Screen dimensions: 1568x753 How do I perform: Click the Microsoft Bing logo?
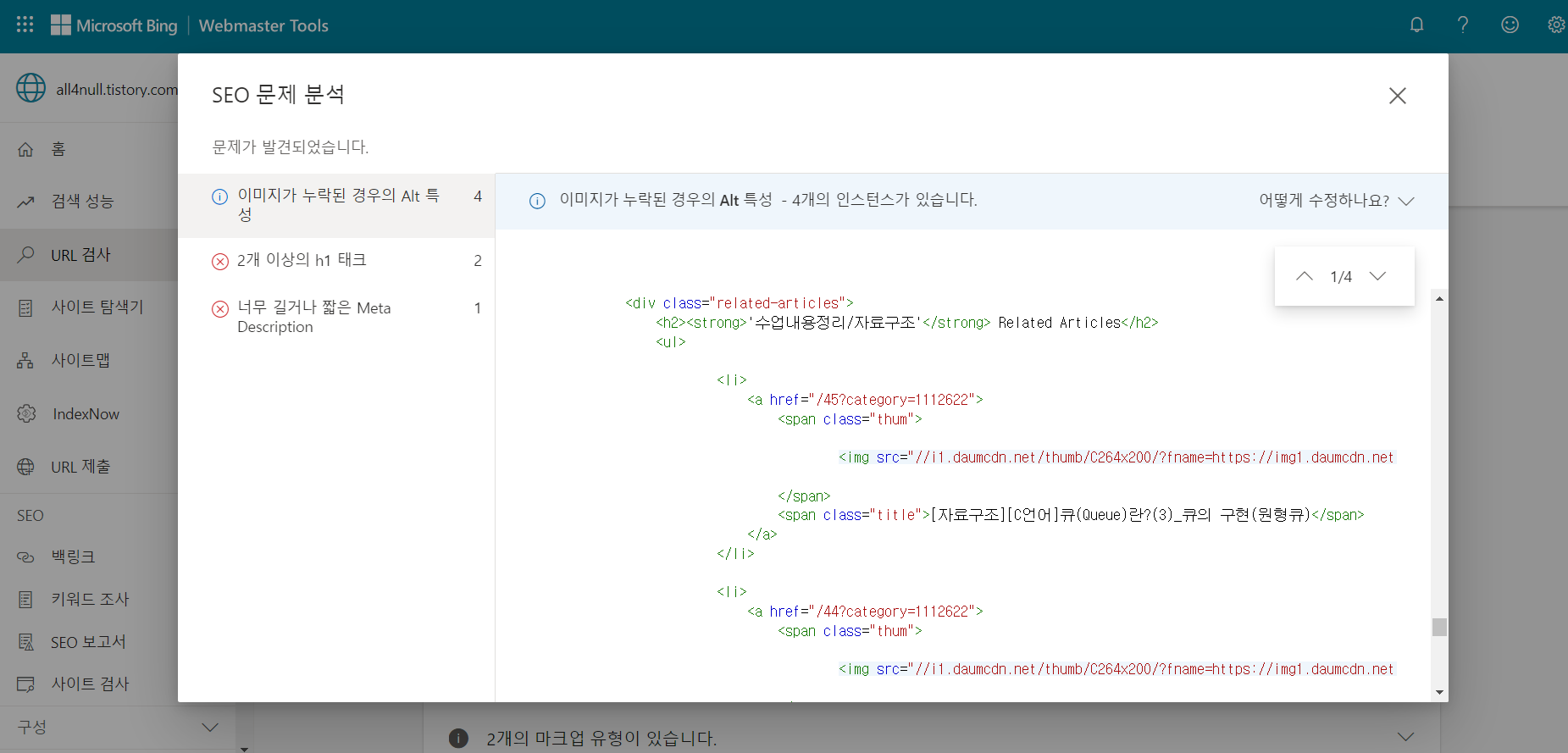point(114,25)
